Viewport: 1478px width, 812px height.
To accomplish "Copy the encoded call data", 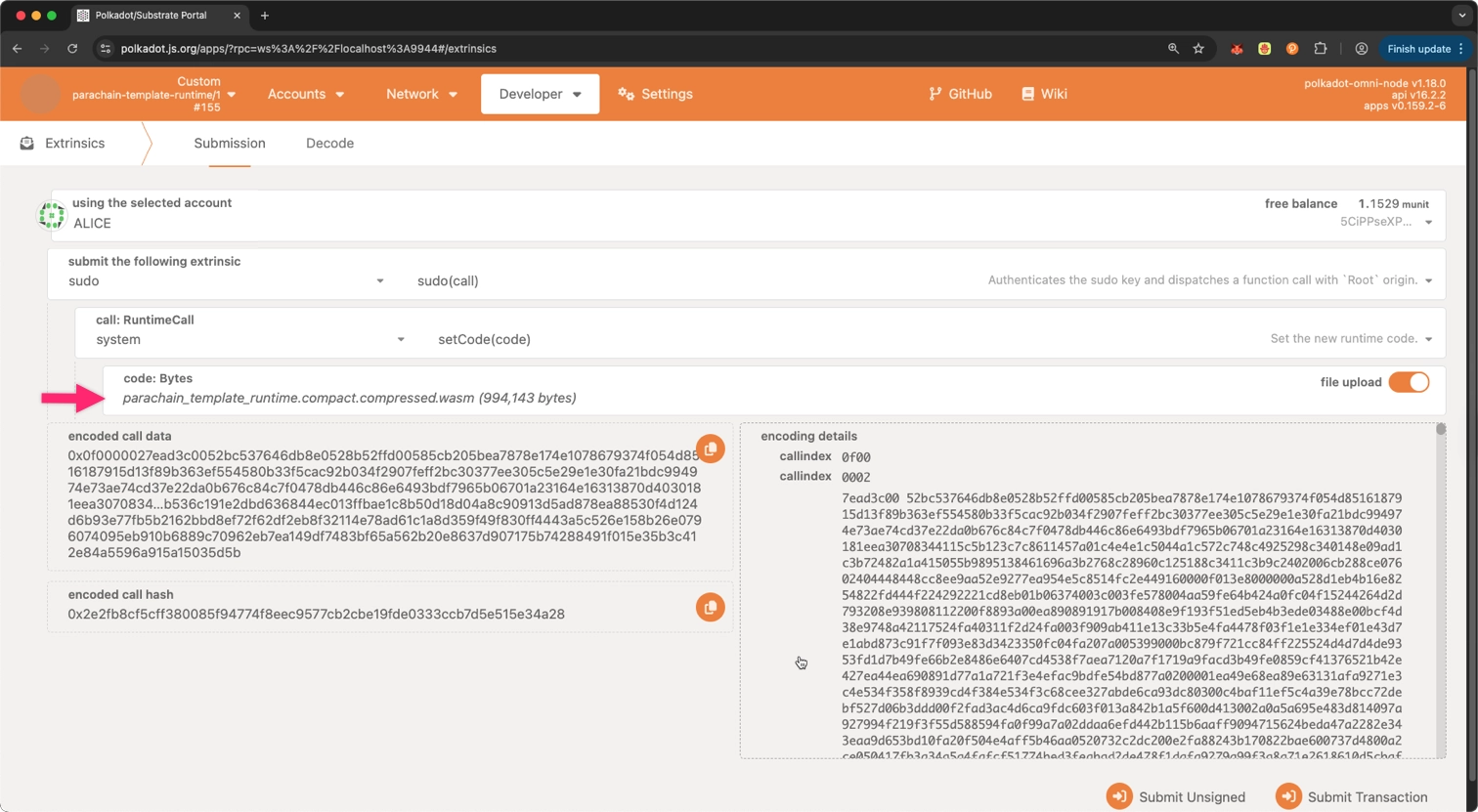I will pos(710,449).
